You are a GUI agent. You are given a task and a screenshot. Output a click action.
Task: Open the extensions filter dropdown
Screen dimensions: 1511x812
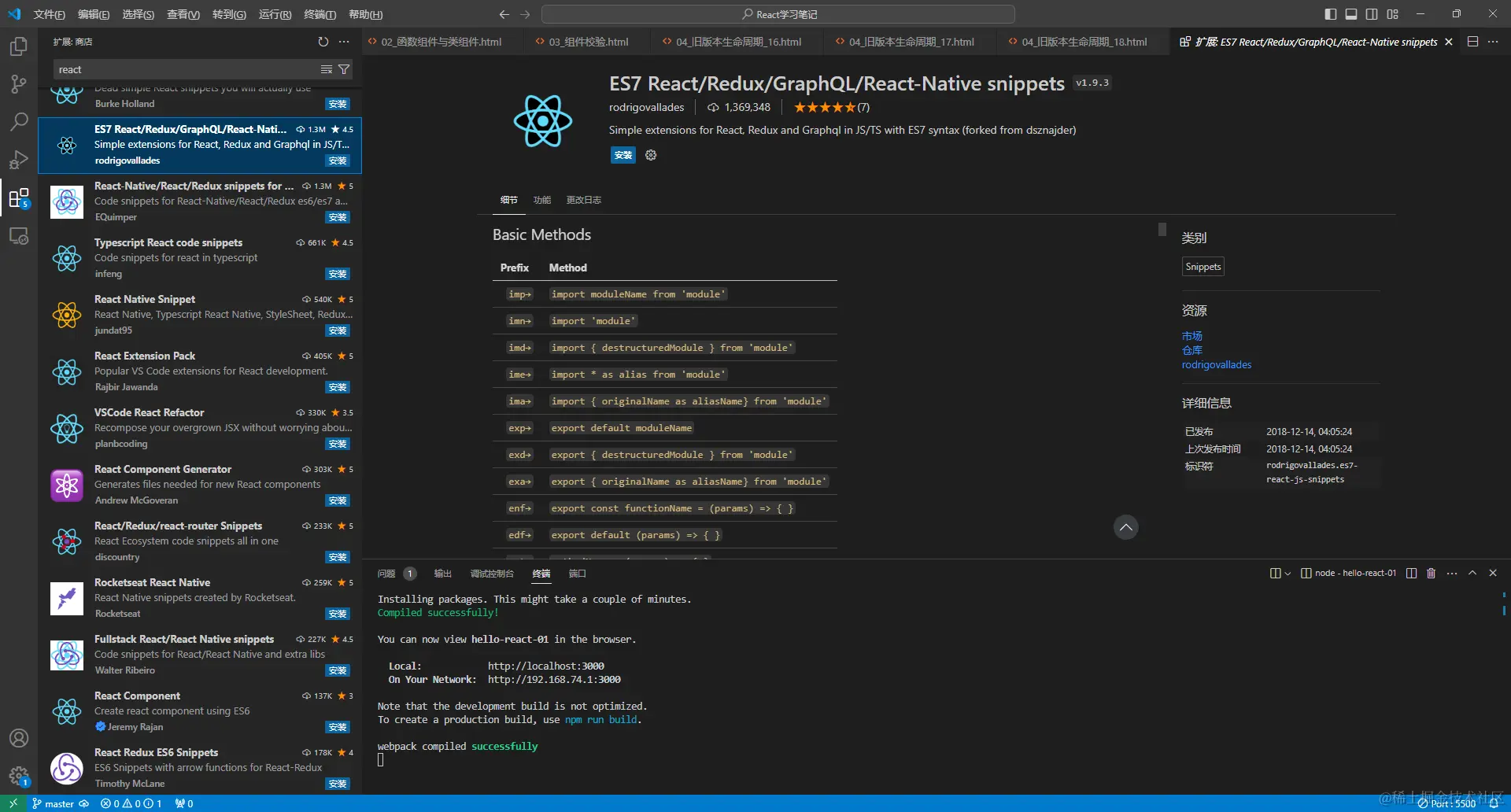tap(344, 69)
